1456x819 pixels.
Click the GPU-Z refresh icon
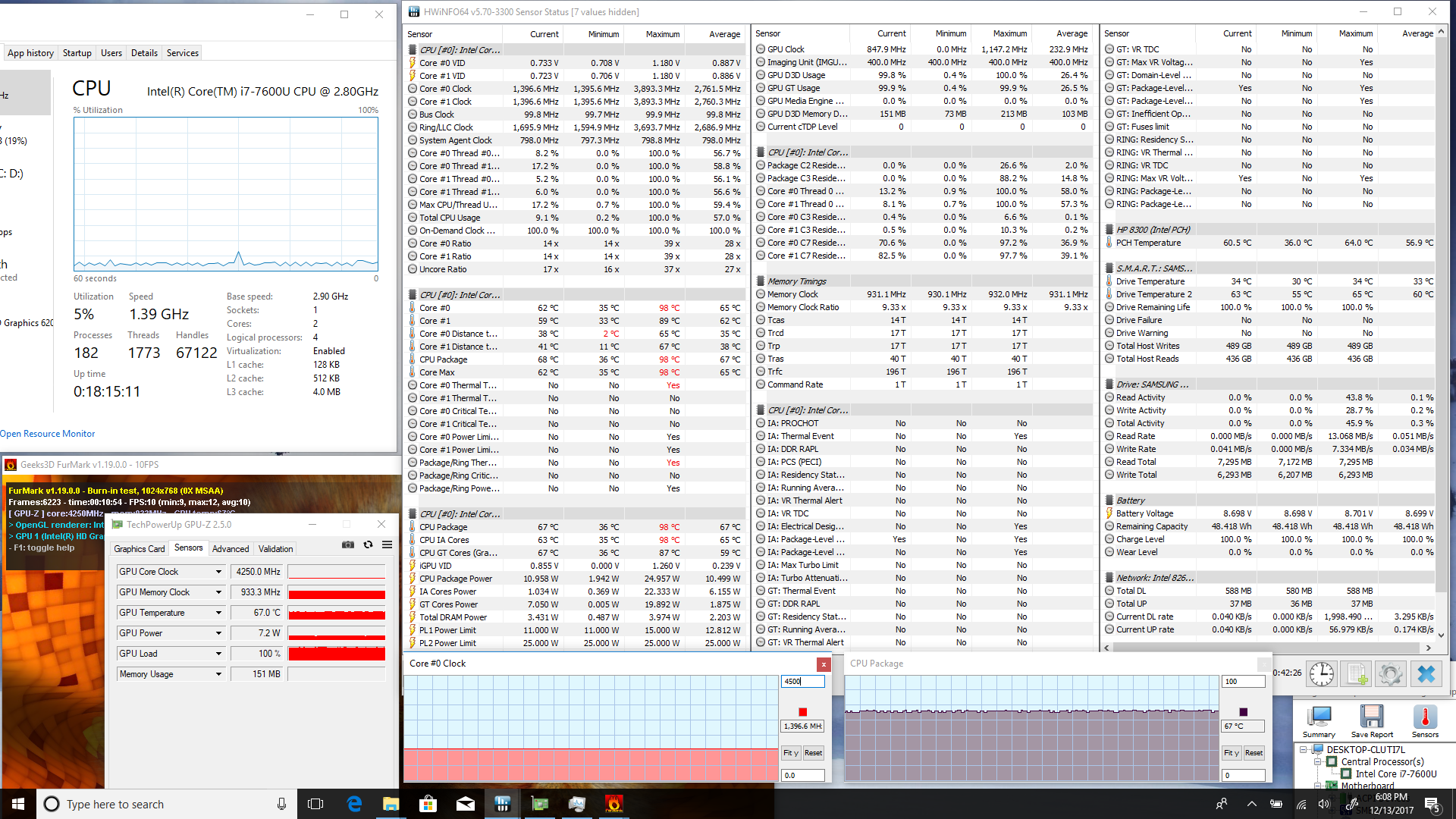[368, 545]
